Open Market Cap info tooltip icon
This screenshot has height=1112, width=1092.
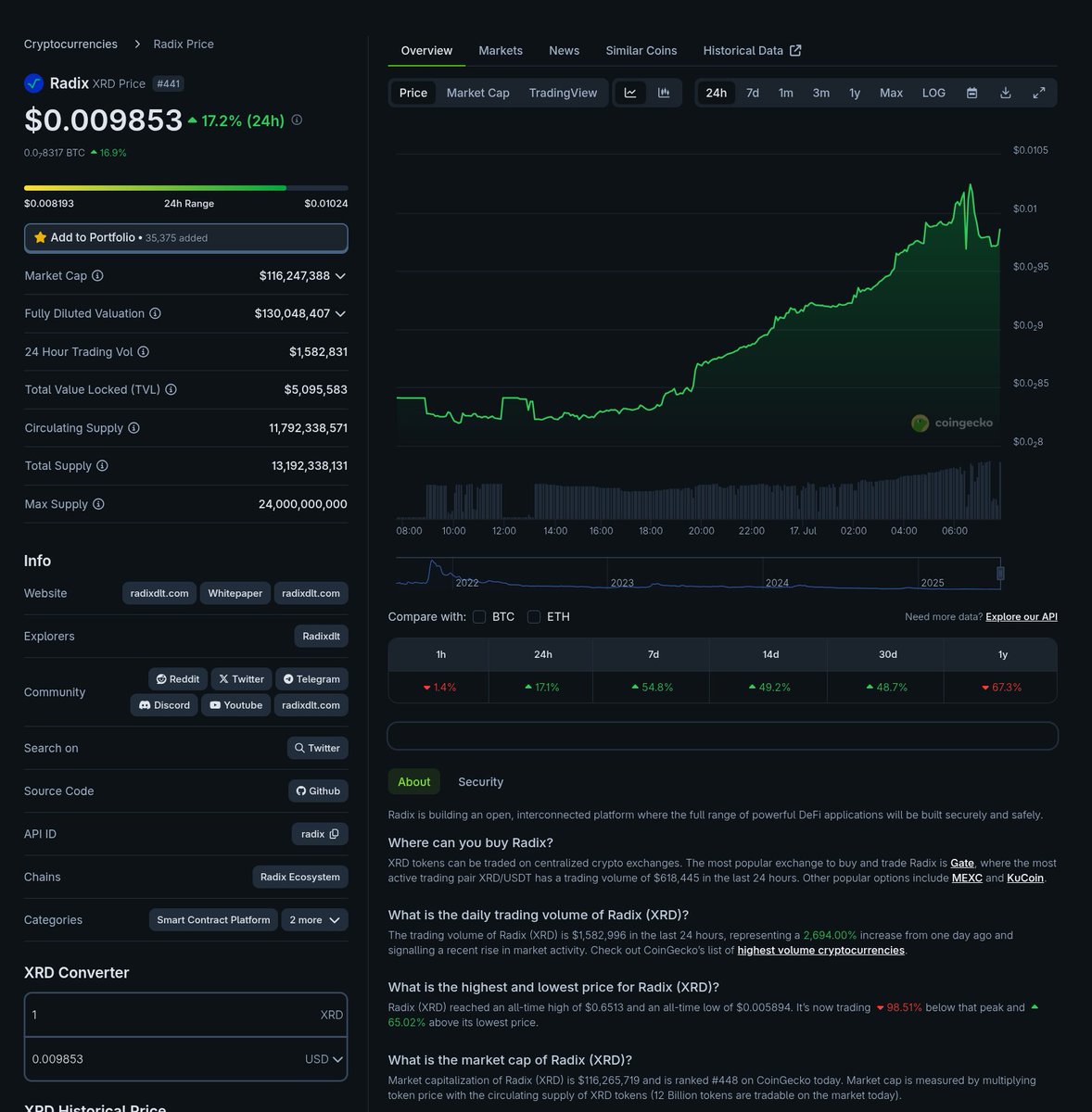[97, 275]
